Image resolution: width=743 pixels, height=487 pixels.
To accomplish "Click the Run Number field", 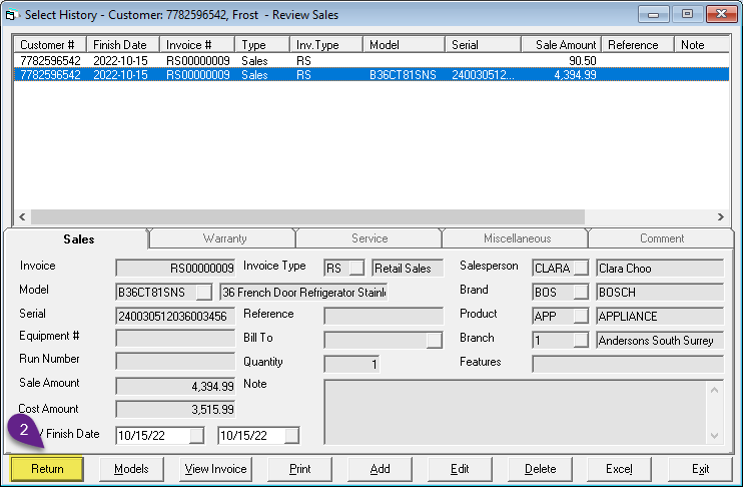I will 175,361.
